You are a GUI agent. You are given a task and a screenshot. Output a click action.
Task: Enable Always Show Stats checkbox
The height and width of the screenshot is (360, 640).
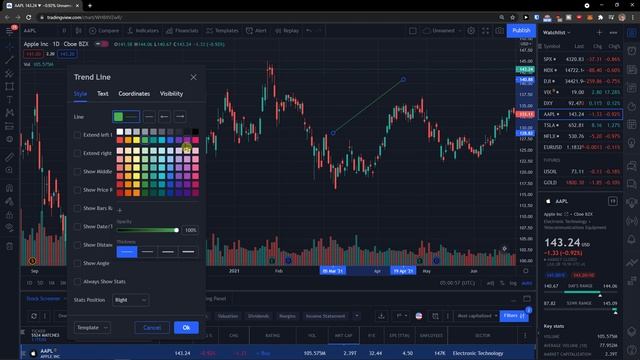[78, 282]
